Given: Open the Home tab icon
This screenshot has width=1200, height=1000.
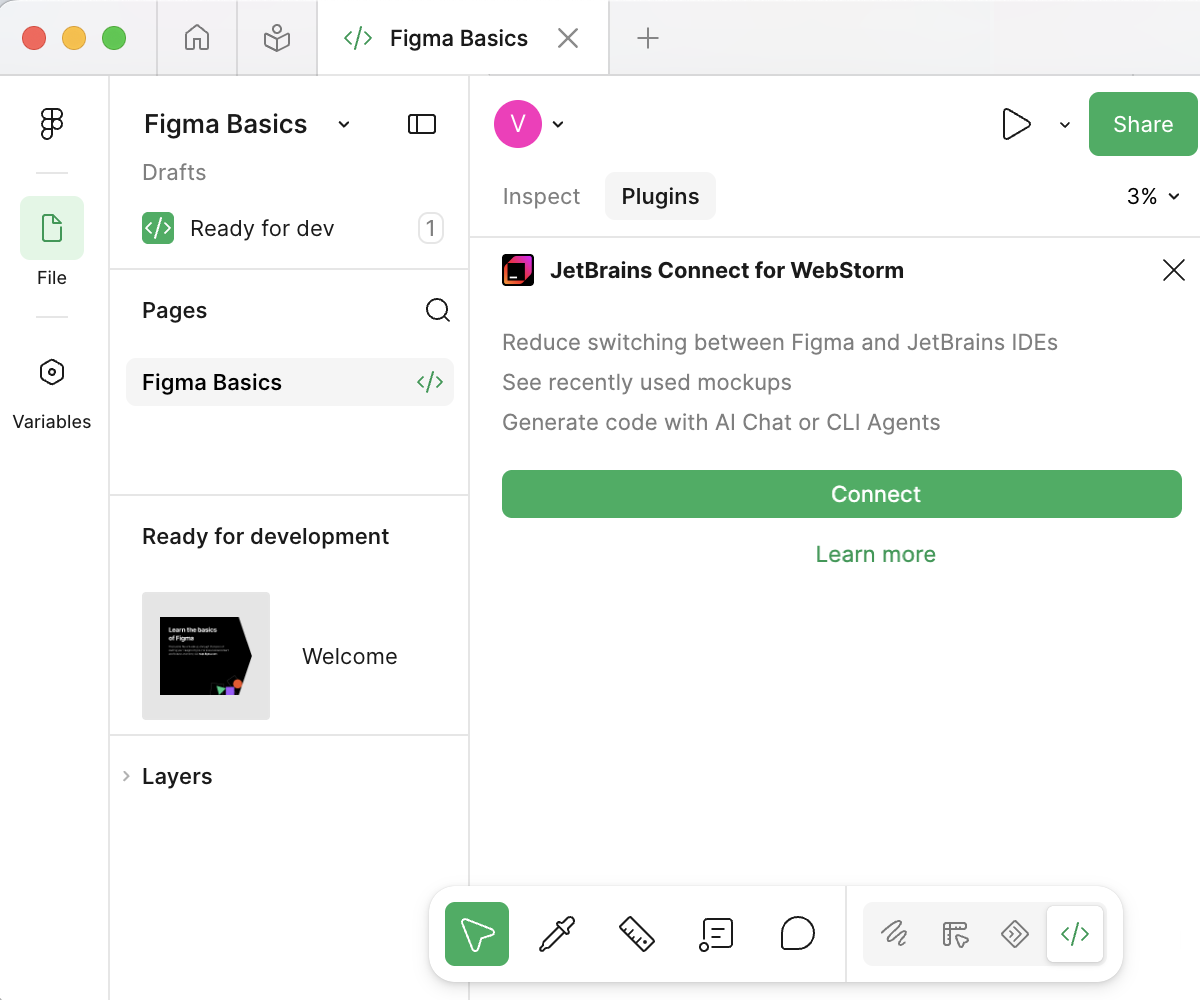Looking at the screenshot, I should (197, 38).
